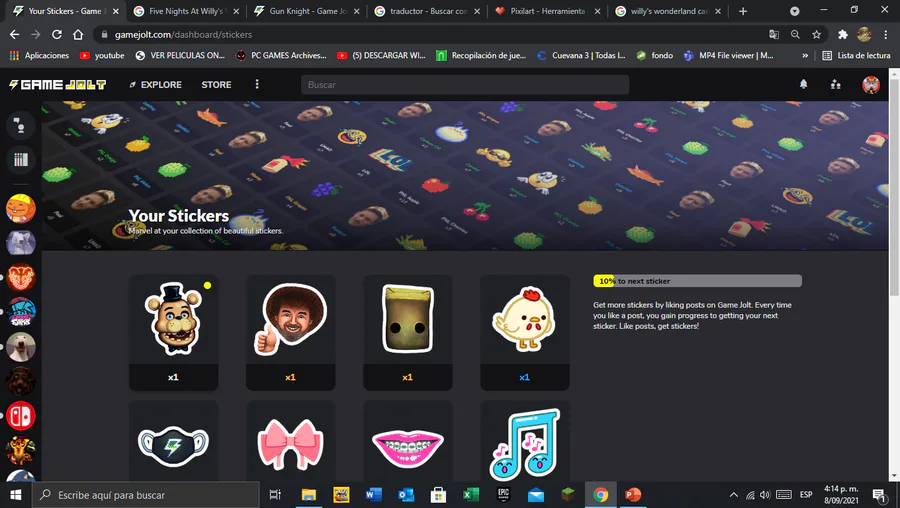This screenshot has height=508, width=900.
Task: Open the PC GAMES Archives bookmark
Action: click(281, 55)
